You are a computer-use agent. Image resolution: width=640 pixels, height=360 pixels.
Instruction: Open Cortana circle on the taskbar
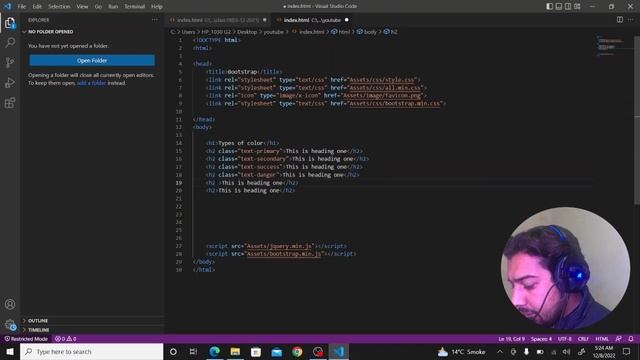[173, 351]
